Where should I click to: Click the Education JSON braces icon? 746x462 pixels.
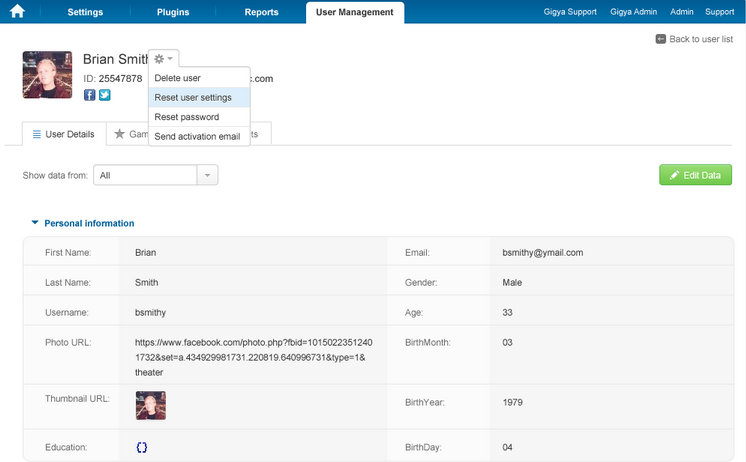(141, 447)
